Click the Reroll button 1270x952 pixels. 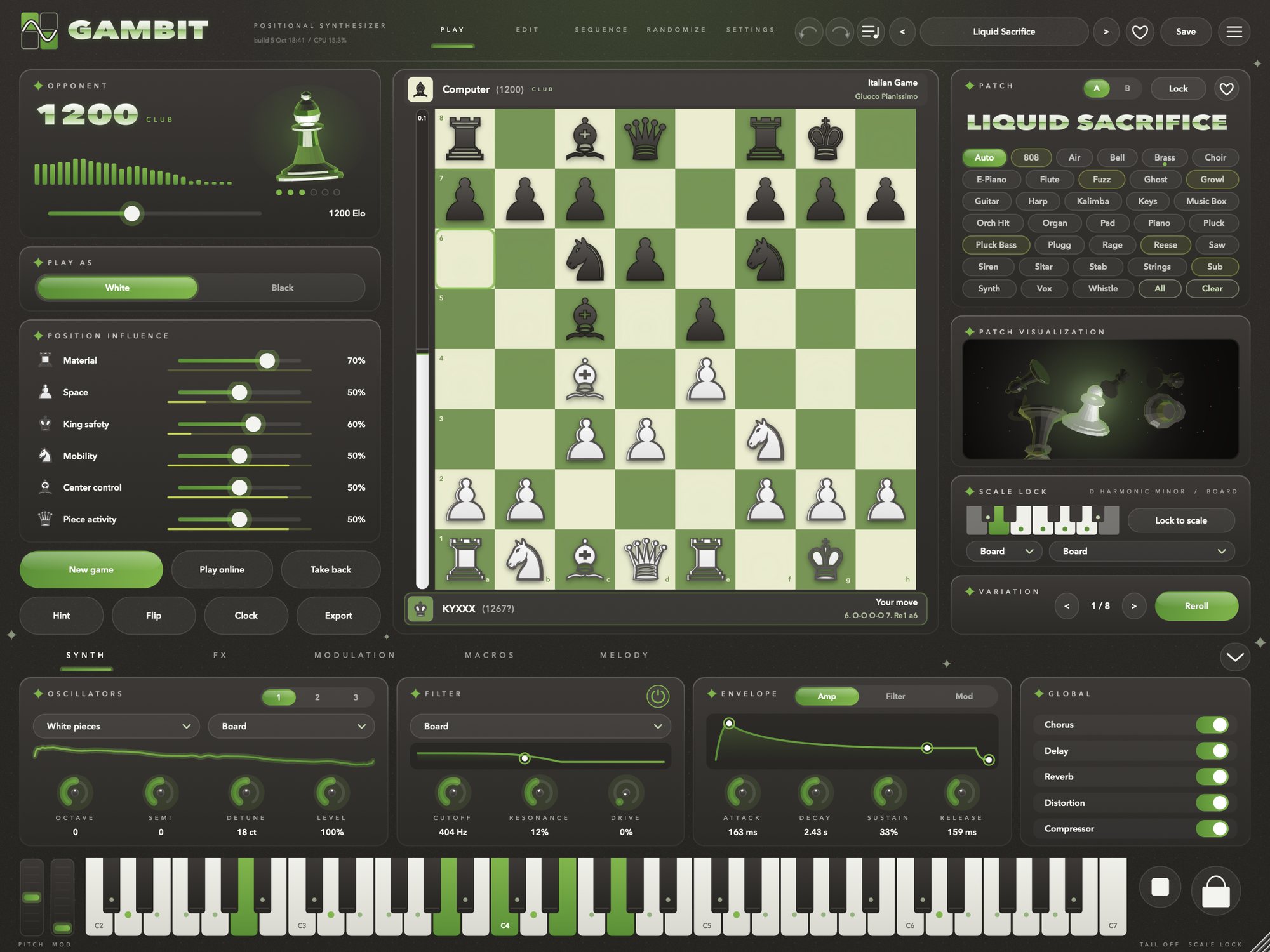tap(1196, 606)
